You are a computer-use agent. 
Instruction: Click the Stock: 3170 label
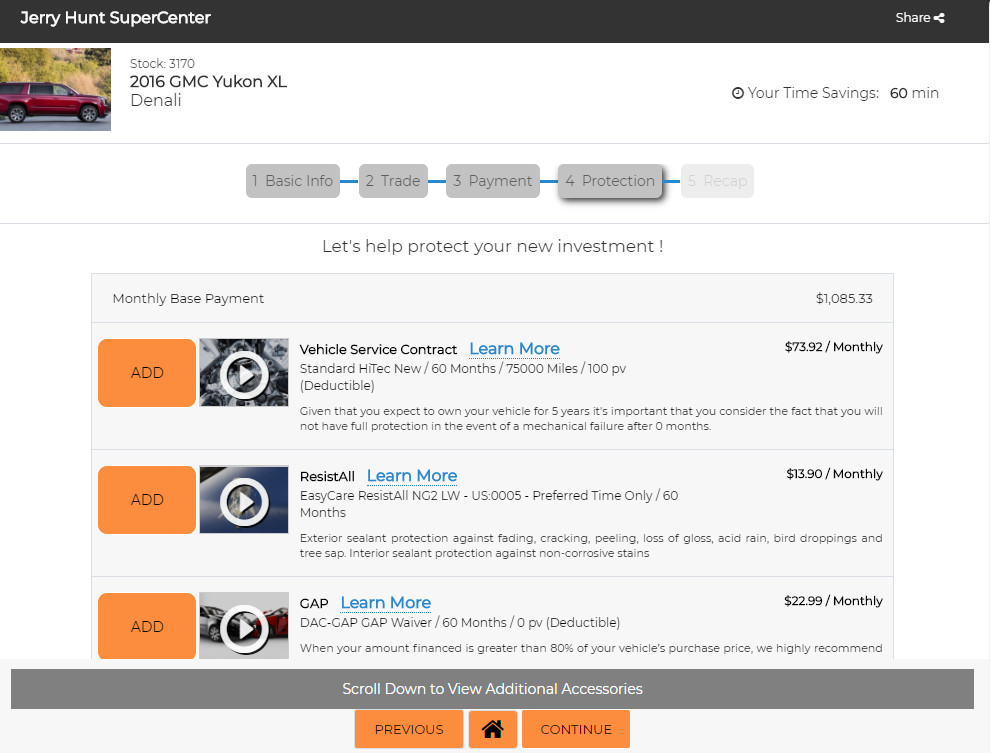[162, 64]
